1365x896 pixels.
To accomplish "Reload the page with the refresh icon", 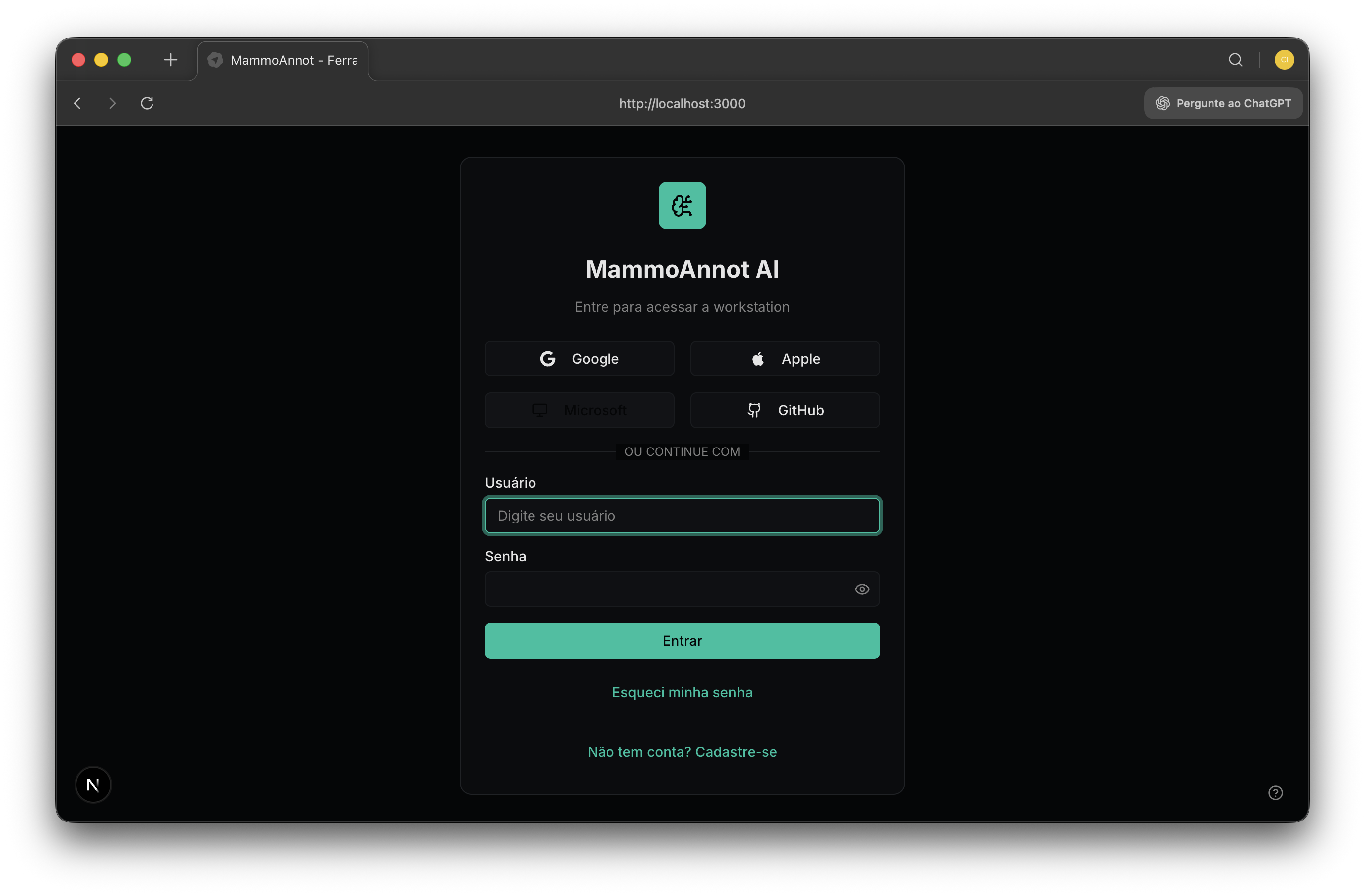I will [x=147, y=103].
